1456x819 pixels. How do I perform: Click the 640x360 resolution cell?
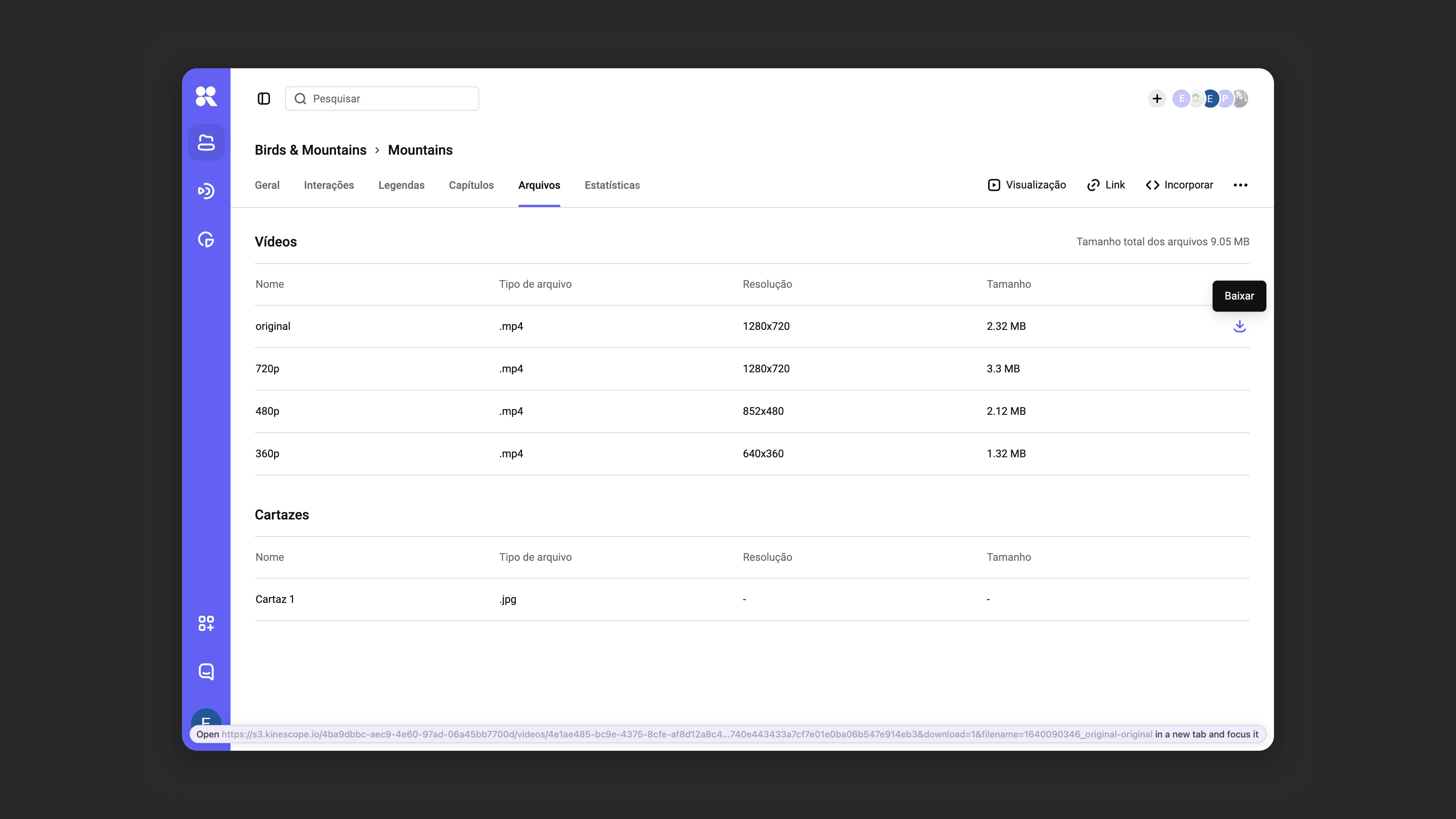point(763,454)
